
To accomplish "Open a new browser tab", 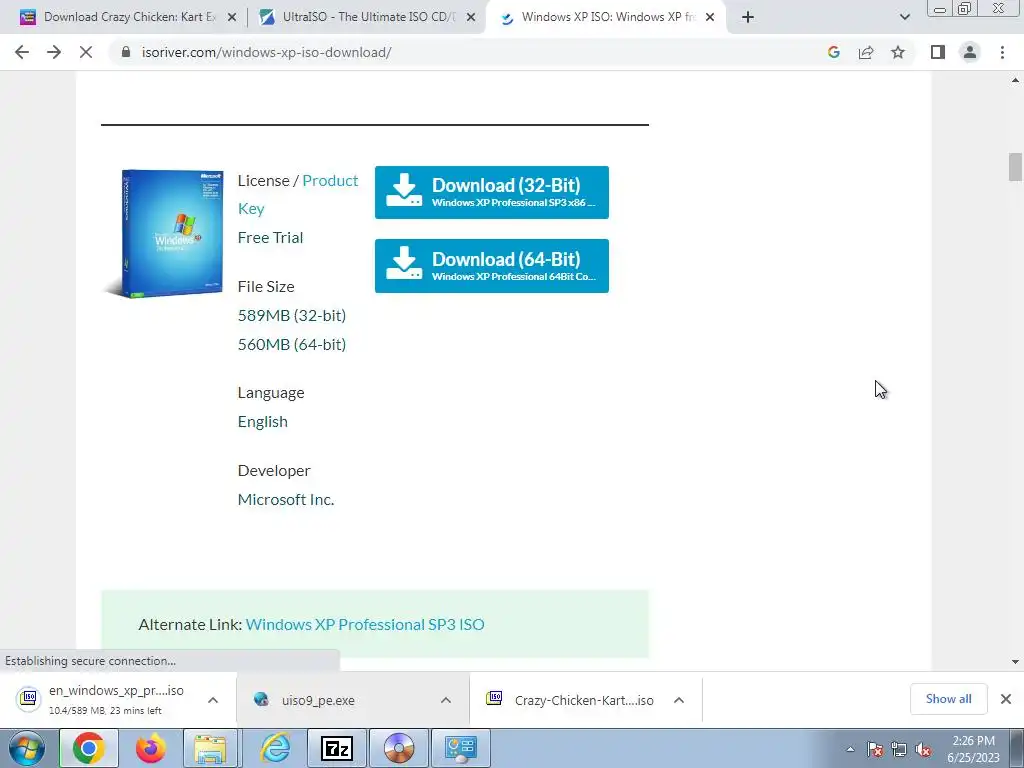I will point(748,17).
